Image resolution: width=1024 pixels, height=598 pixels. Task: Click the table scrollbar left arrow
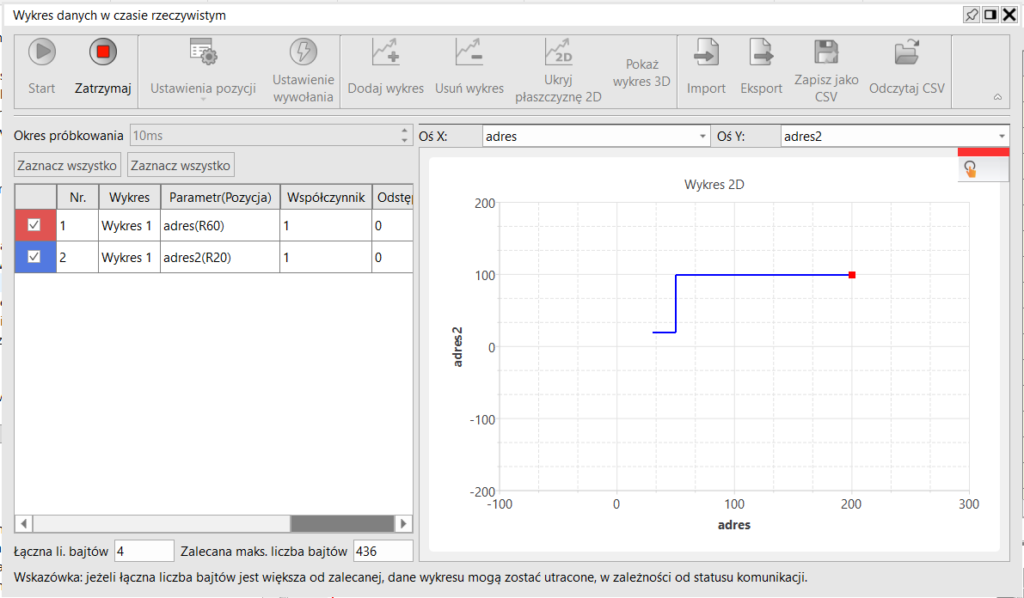(x=24, y=524)
